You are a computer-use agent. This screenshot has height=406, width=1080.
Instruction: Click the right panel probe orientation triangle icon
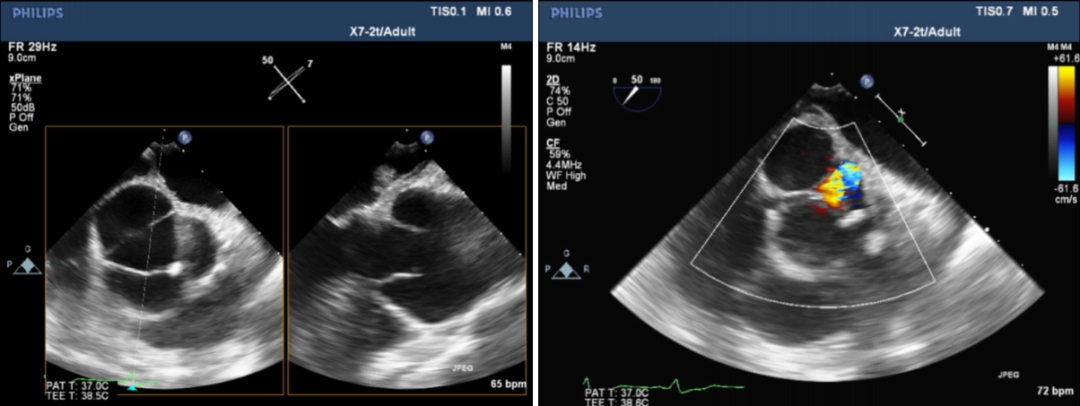[567, 270]
